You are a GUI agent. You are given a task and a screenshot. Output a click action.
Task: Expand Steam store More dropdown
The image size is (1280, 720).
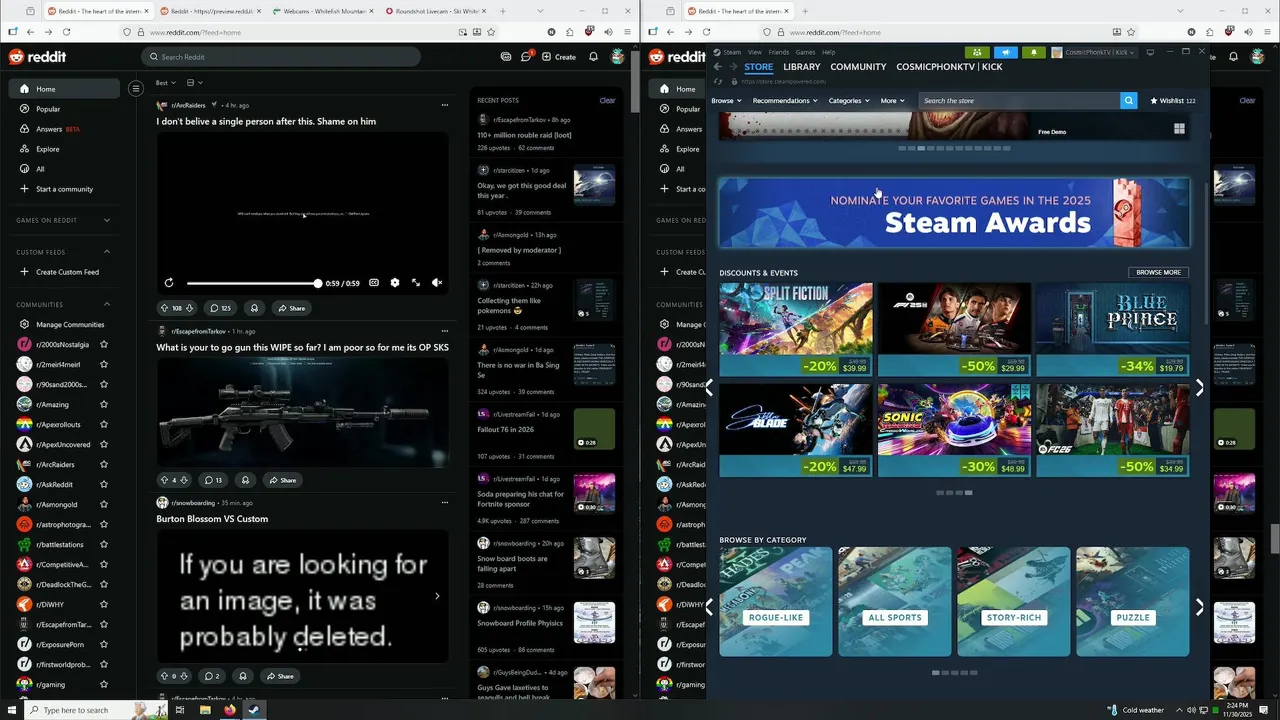pos(892,101)
